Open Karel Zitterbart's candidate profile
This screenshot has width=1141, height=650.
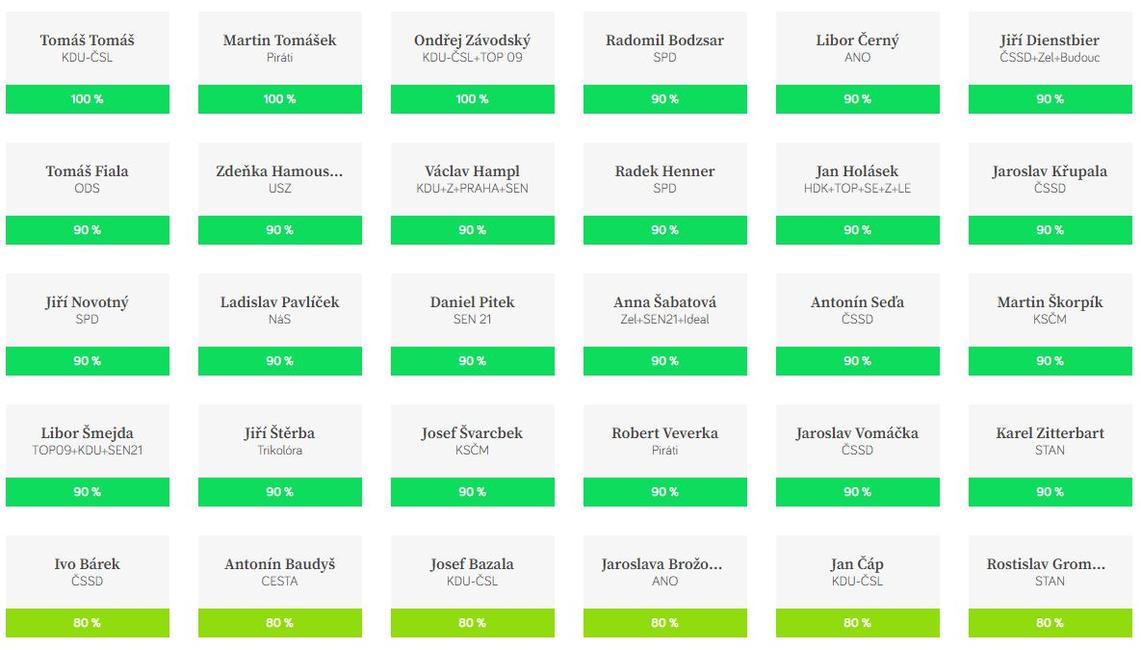click(x=1049, y=441)
